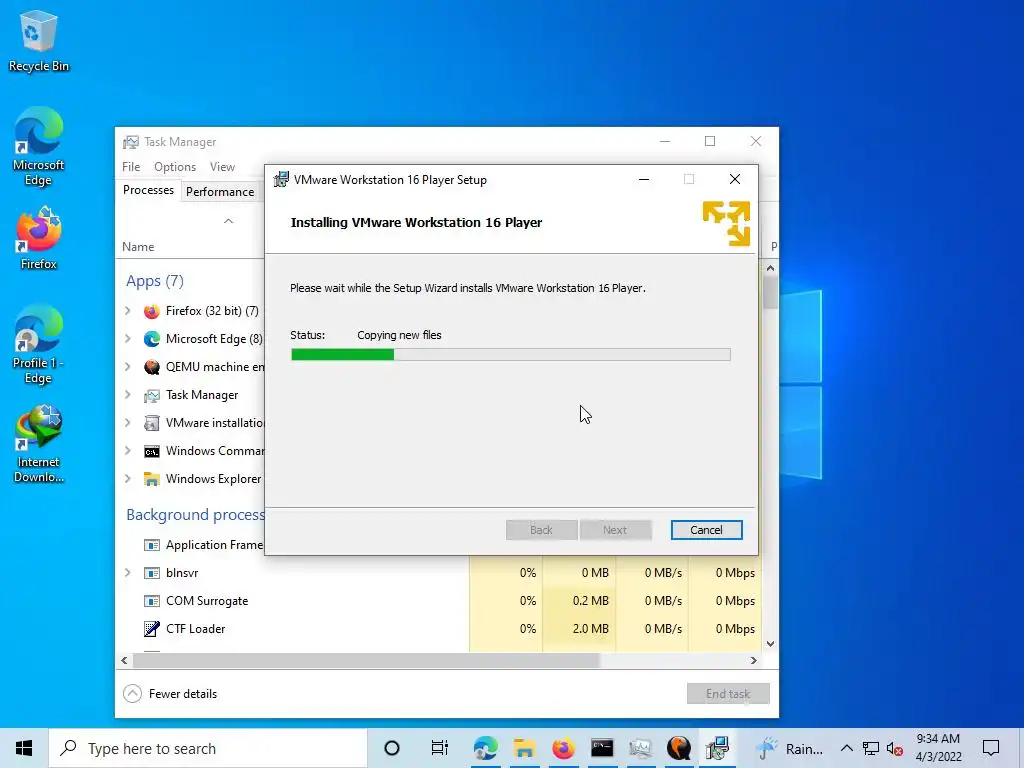Viewport: 1024px width, 768px height.
Task: Expand the Microsoft Edge (8) process group
Action: click(x=128, y=339)
